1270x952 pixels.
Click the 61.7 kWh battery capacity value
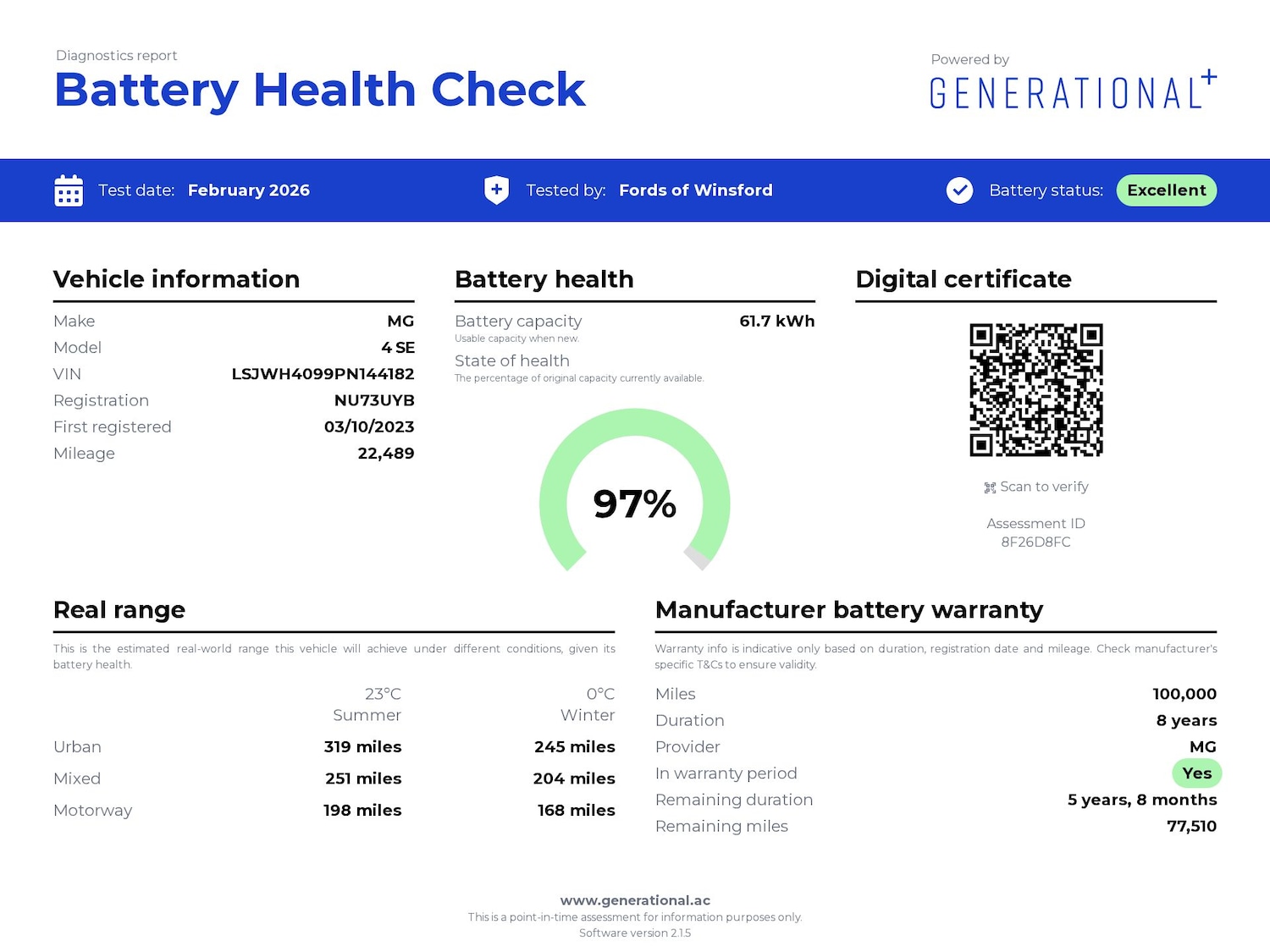tap(776, 321)
